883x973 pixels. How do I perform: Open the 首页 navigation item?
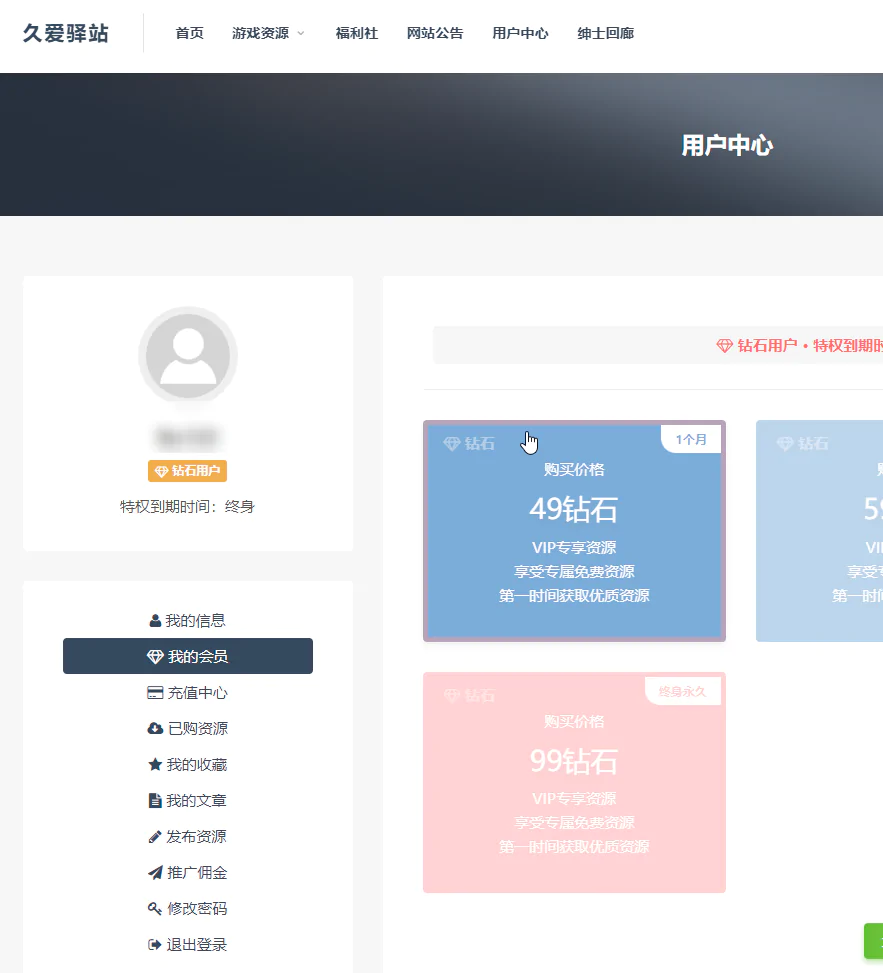(x=189, y=34)
